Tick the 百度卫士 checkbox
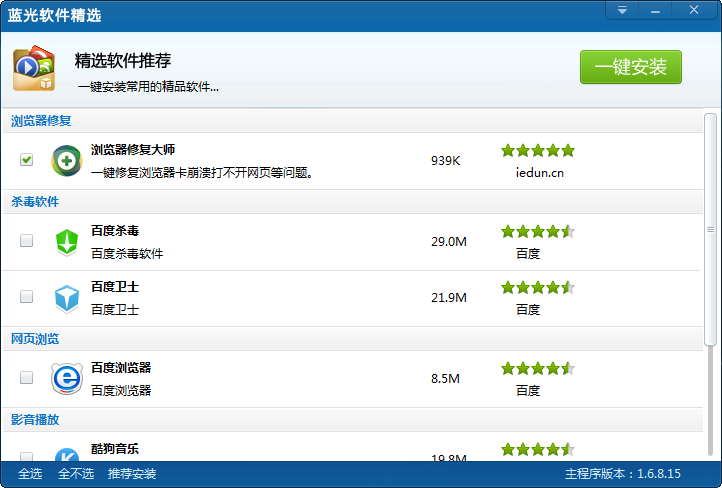 click(27, 296)
